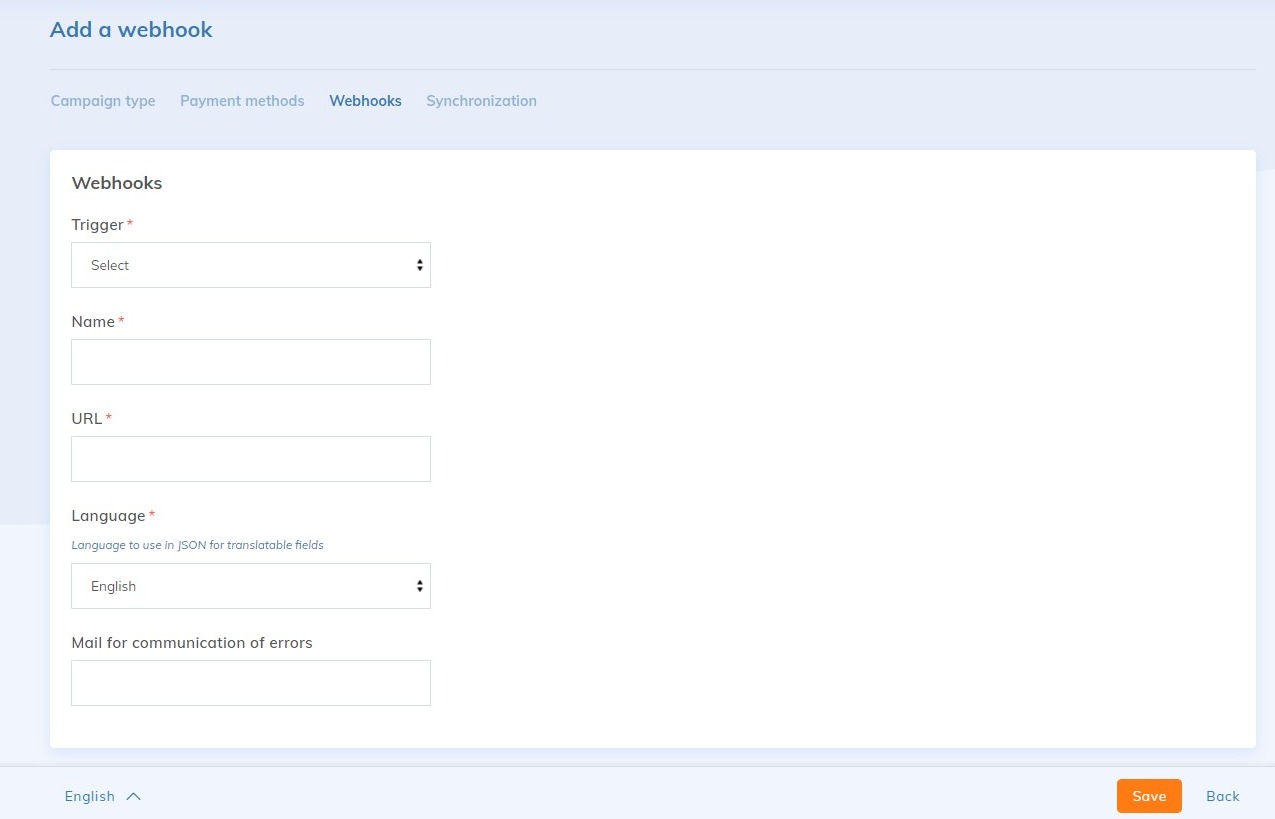The width and height of the screenshot is (1275, 819).
Task: Open the Trigger select dropdown
Action: point(250,264)
